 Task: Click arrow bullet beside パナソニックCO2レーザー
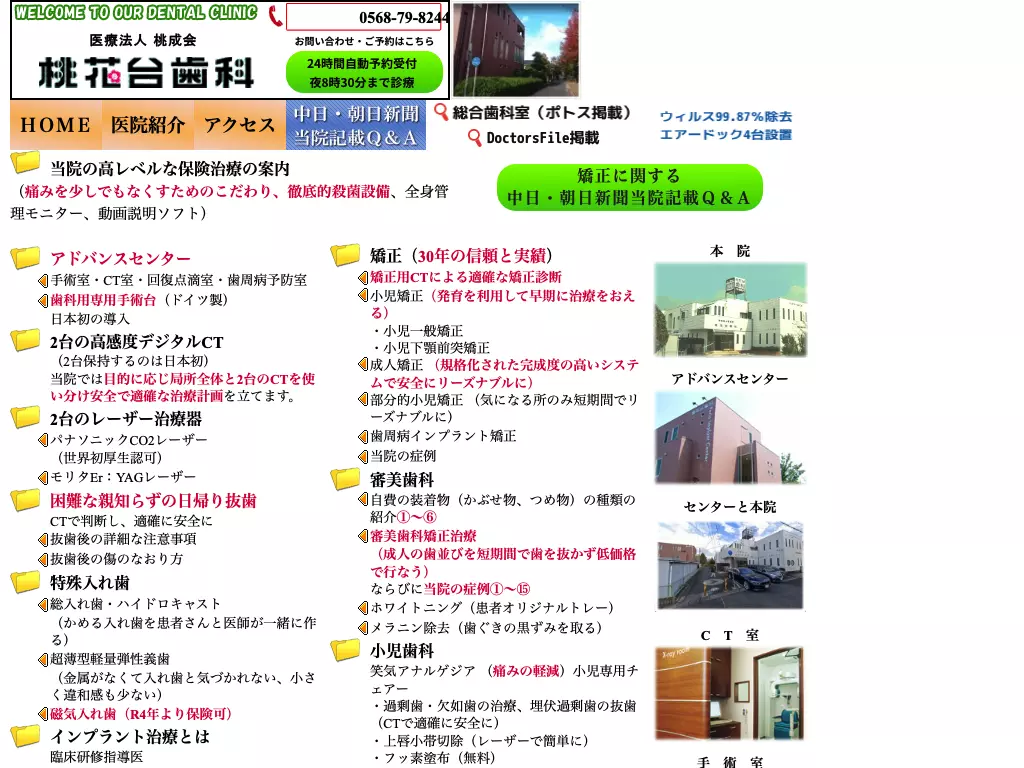pos(43,440)
